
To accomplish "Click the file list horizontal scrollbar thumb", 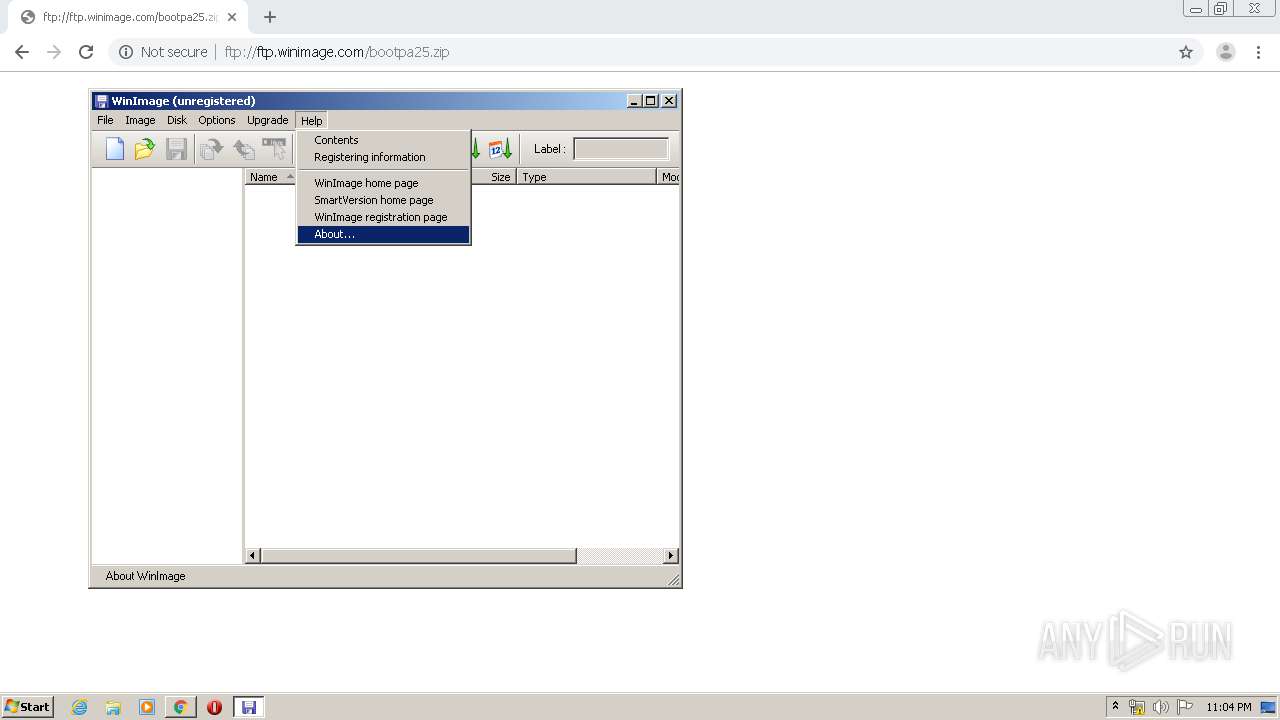I will click(419, 556).
